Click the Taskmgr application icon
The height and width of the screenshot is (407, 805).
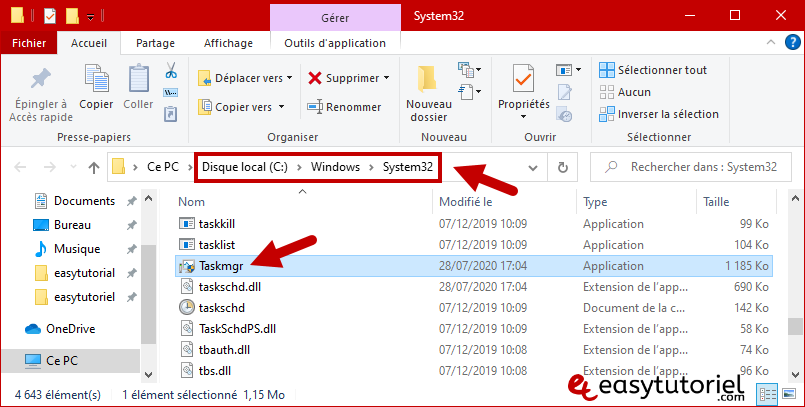pos(187,266)
